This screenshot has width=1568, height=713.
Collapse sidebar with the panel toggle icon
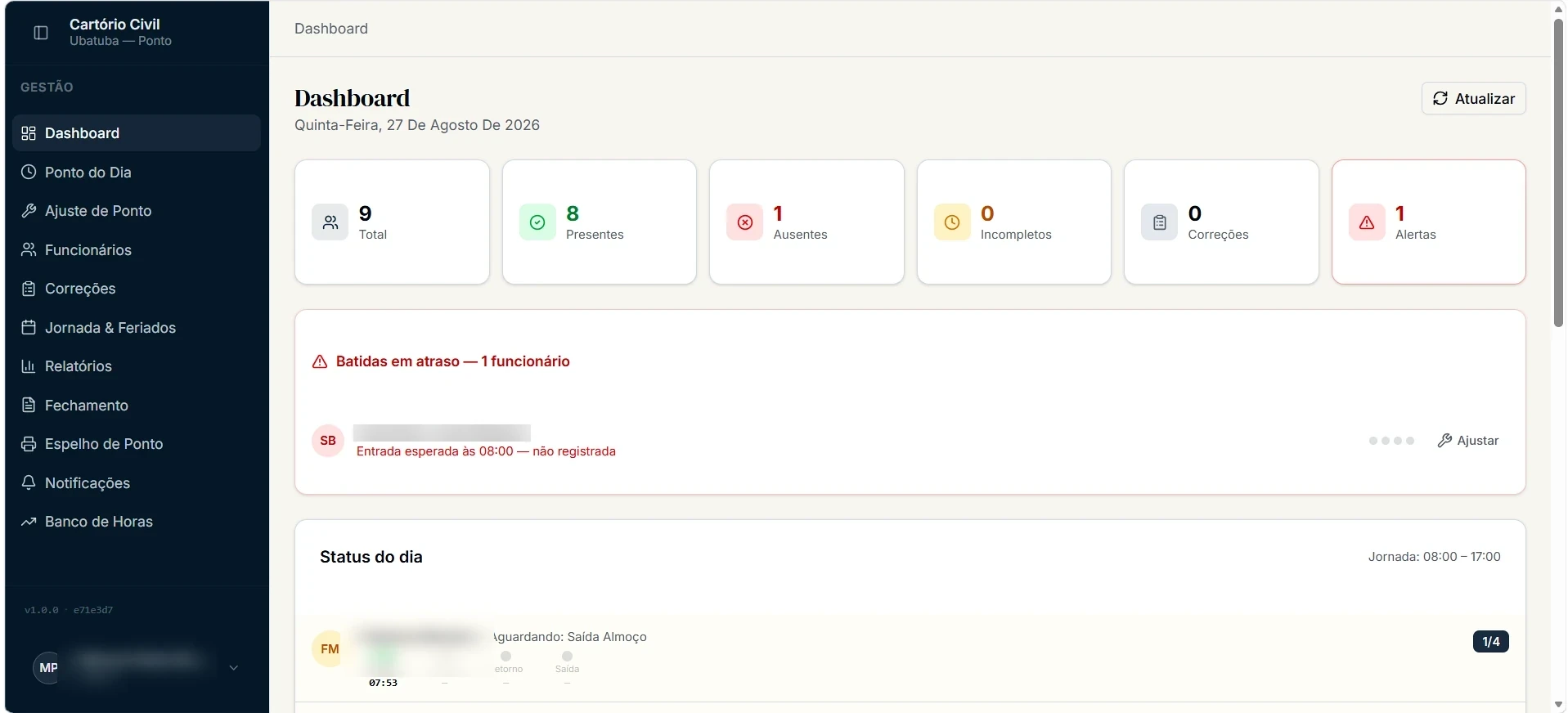pos(41,33)
